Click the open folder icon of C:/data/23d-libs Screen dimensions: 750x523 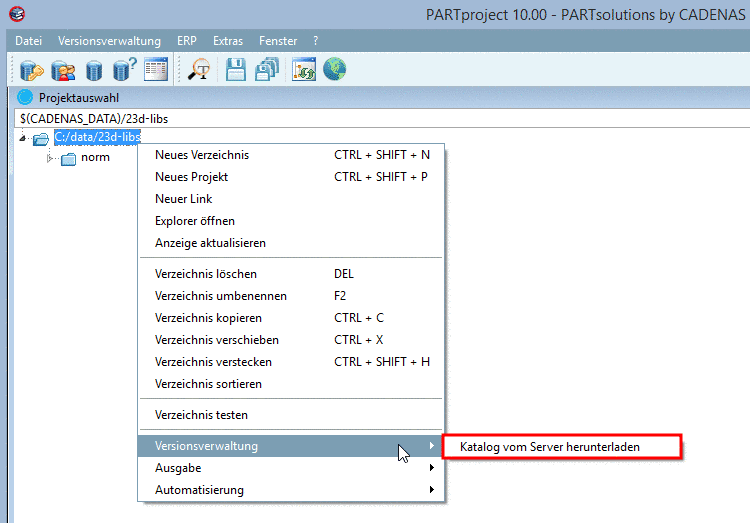click(x=41, y=139)
